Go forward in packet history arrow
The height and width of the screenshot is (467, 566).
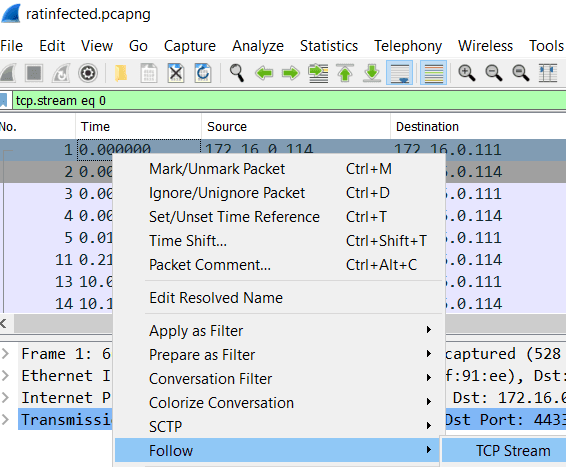pyautogui.click(x=291, y=73)
